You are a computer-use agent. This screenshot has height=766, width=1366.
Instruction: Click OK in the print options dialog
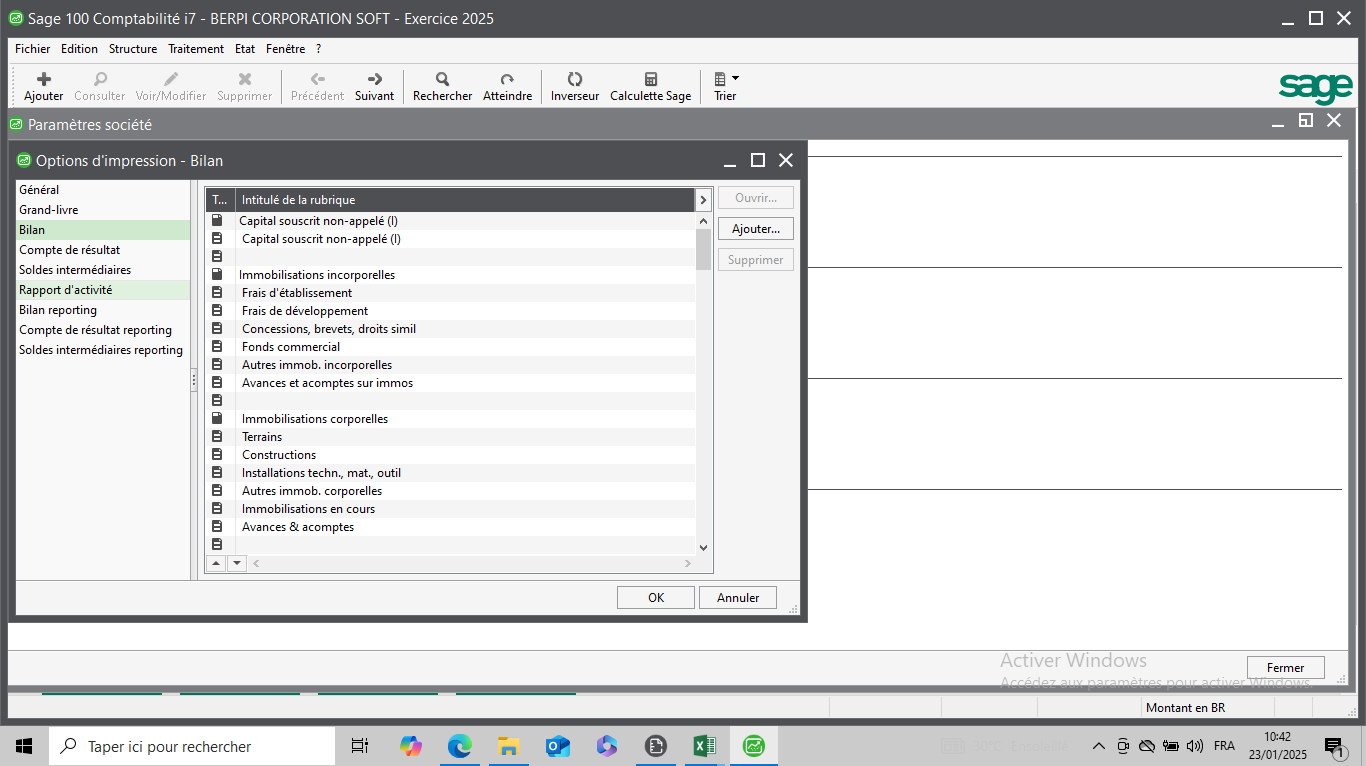click(656, 598)
